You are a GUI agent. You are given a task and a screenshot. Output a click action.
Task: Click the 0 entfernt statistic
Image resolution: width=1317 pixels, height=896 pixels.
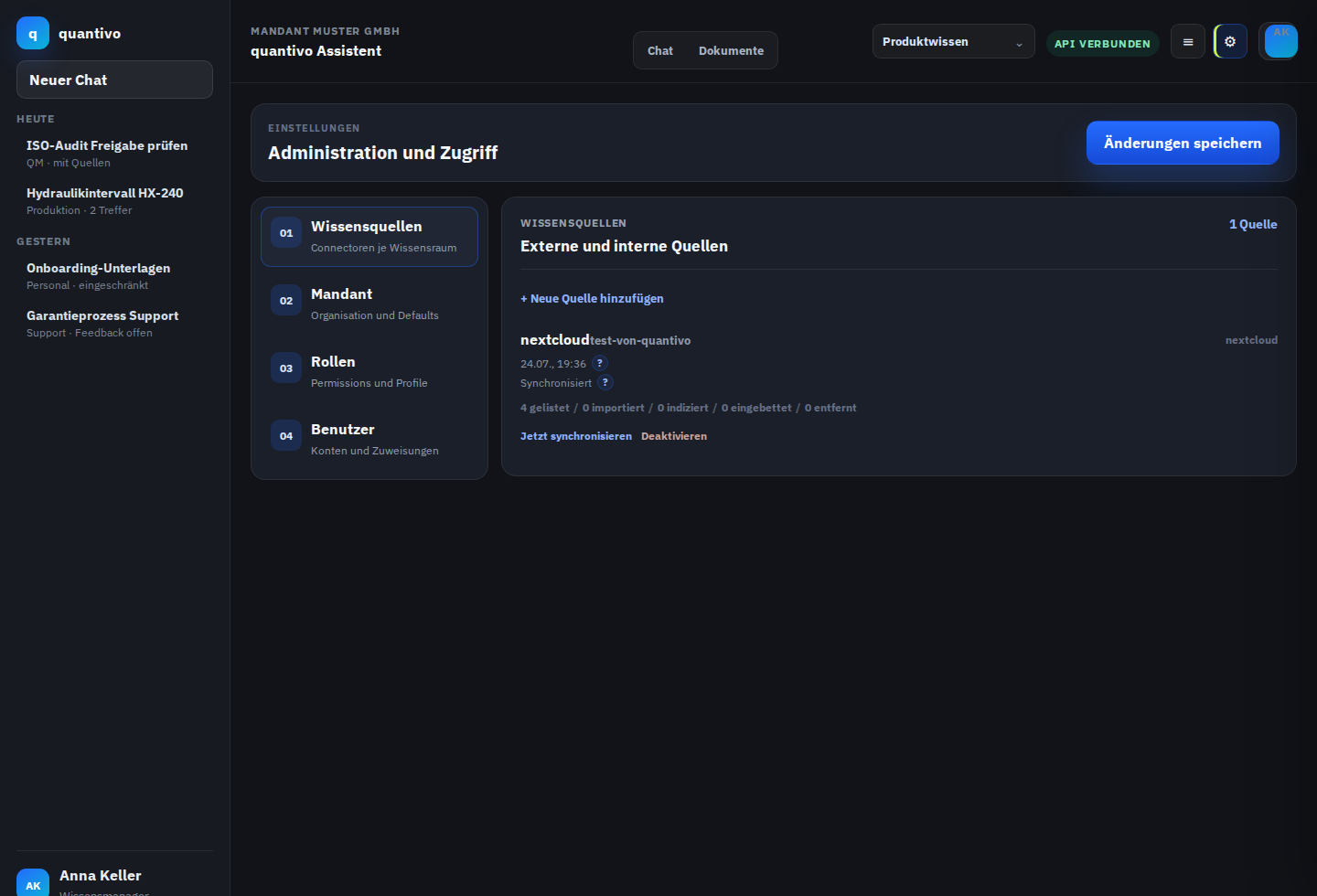pyautogui.click(x=830, y=408)
